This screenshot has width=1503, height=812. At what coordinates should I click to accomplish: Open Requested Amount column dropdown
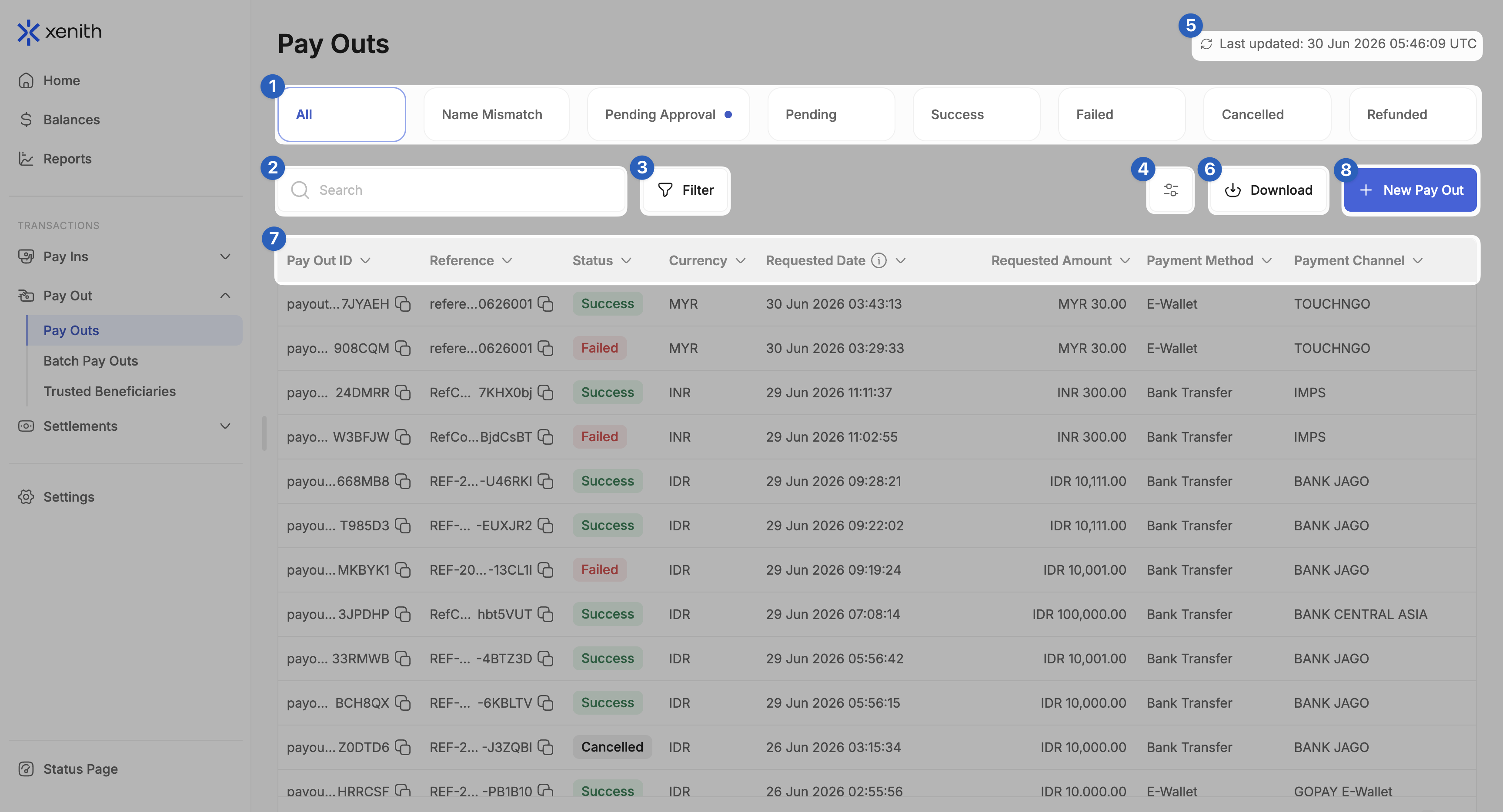(1125, 261)
